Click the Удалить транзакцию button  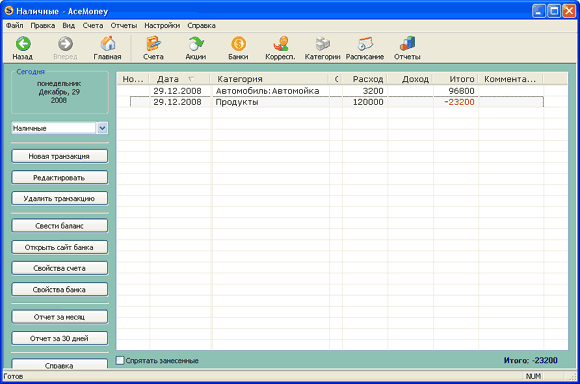[60, 198]
